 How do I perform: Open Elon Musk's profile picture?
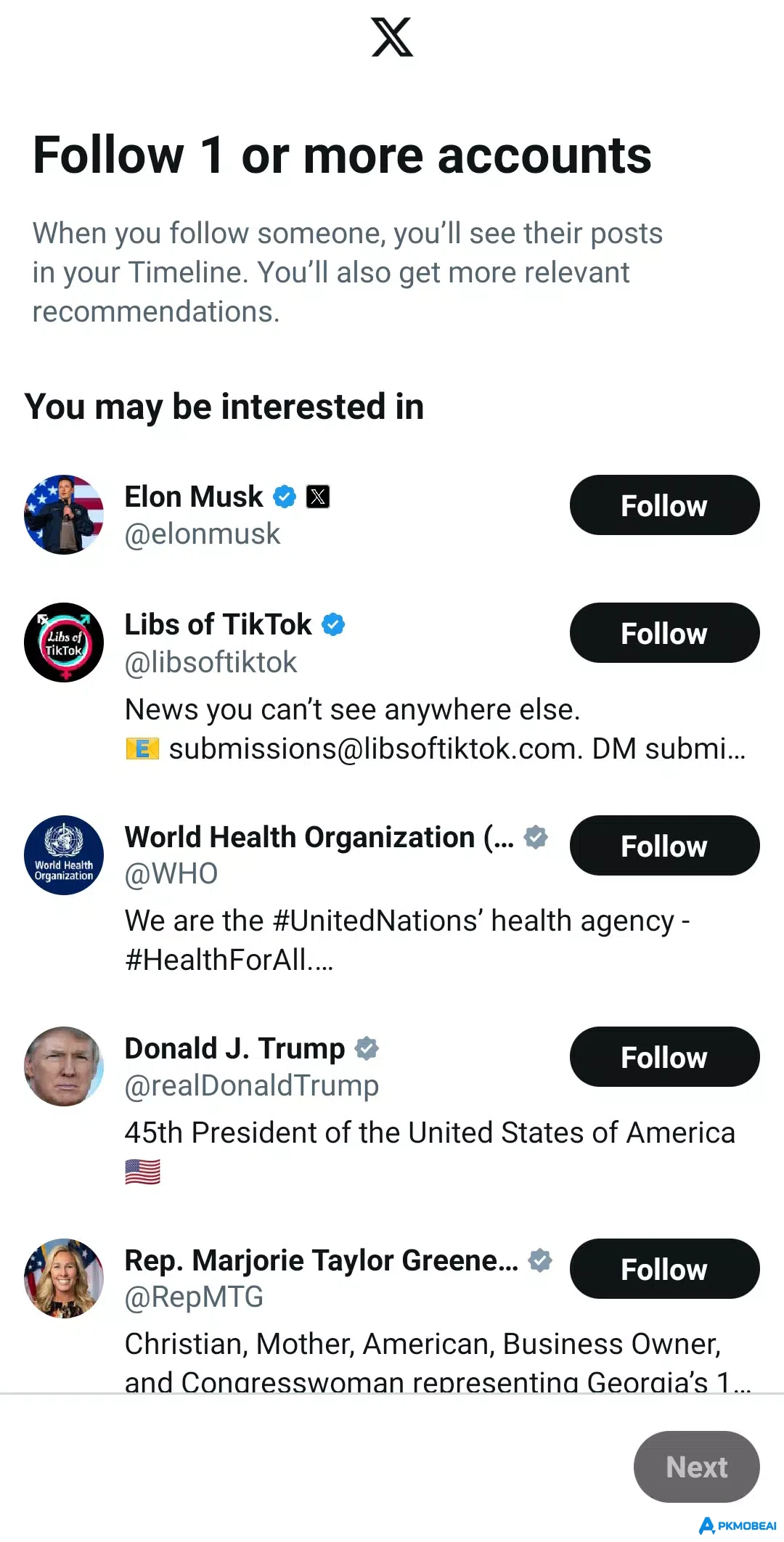[64, 515]
